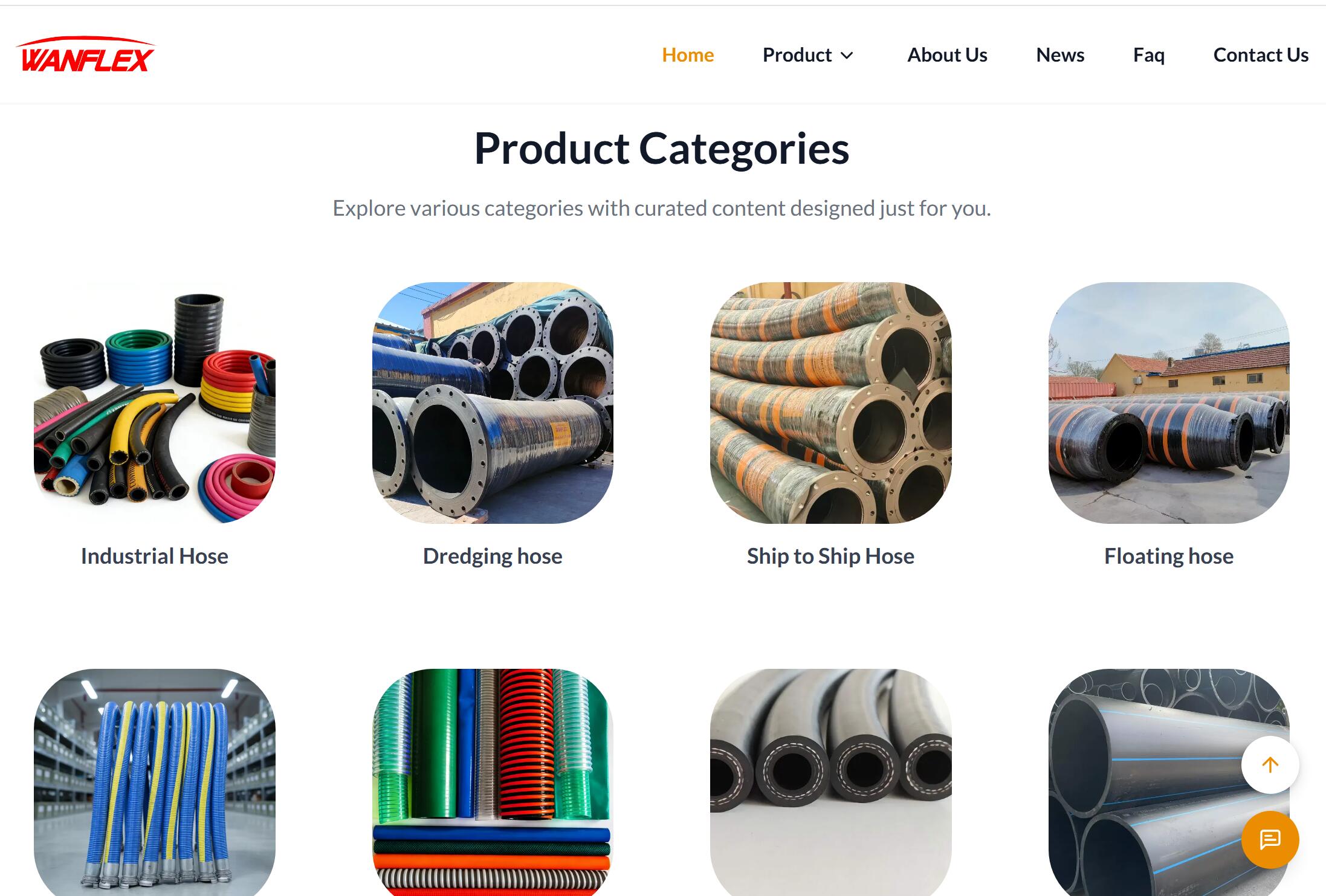Click the Floating hose label

click(x=1169, y=556)
